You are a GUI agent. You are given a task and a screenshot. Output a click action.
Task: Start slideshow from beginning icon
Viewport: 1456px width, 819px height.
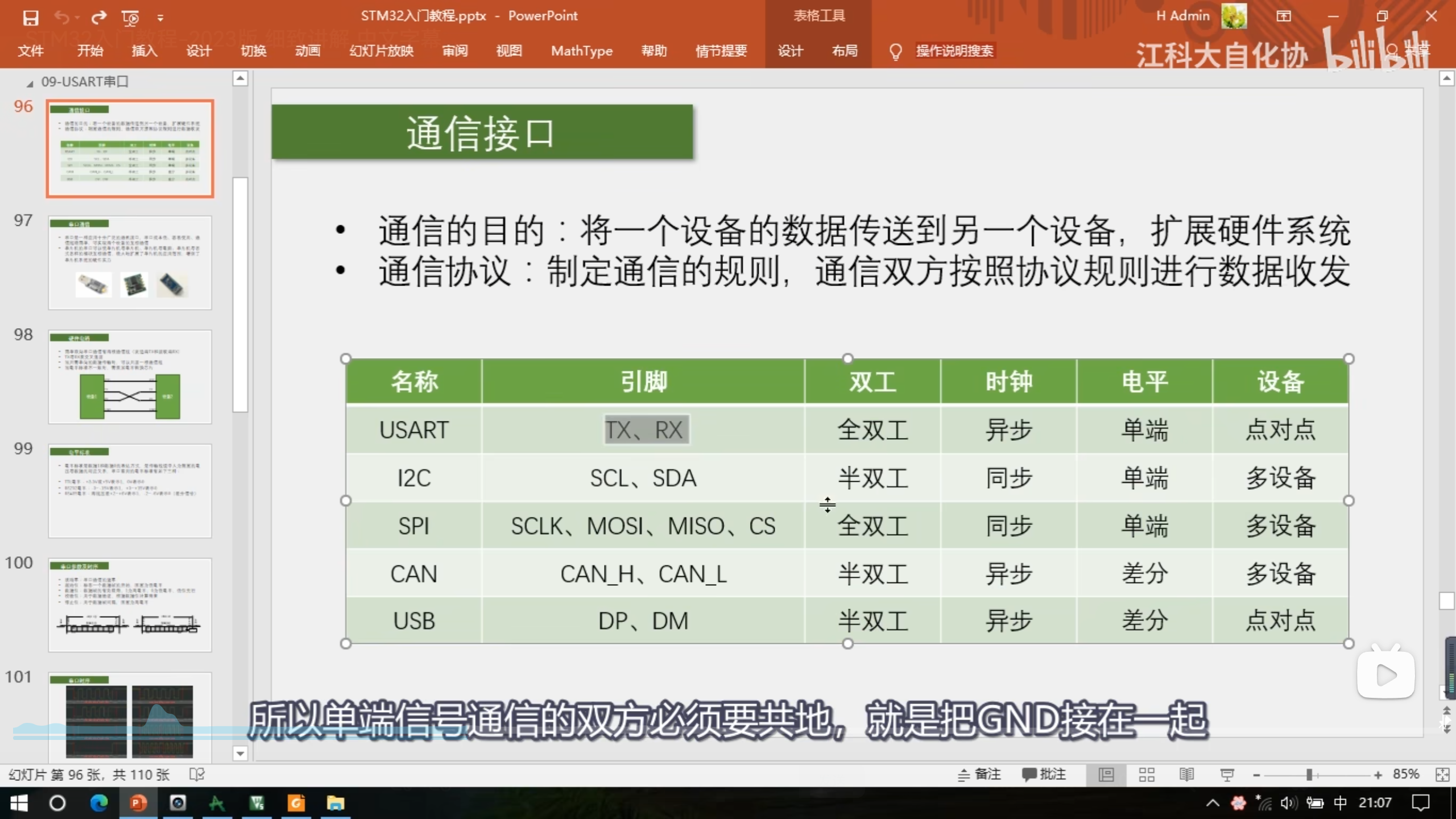130,18
